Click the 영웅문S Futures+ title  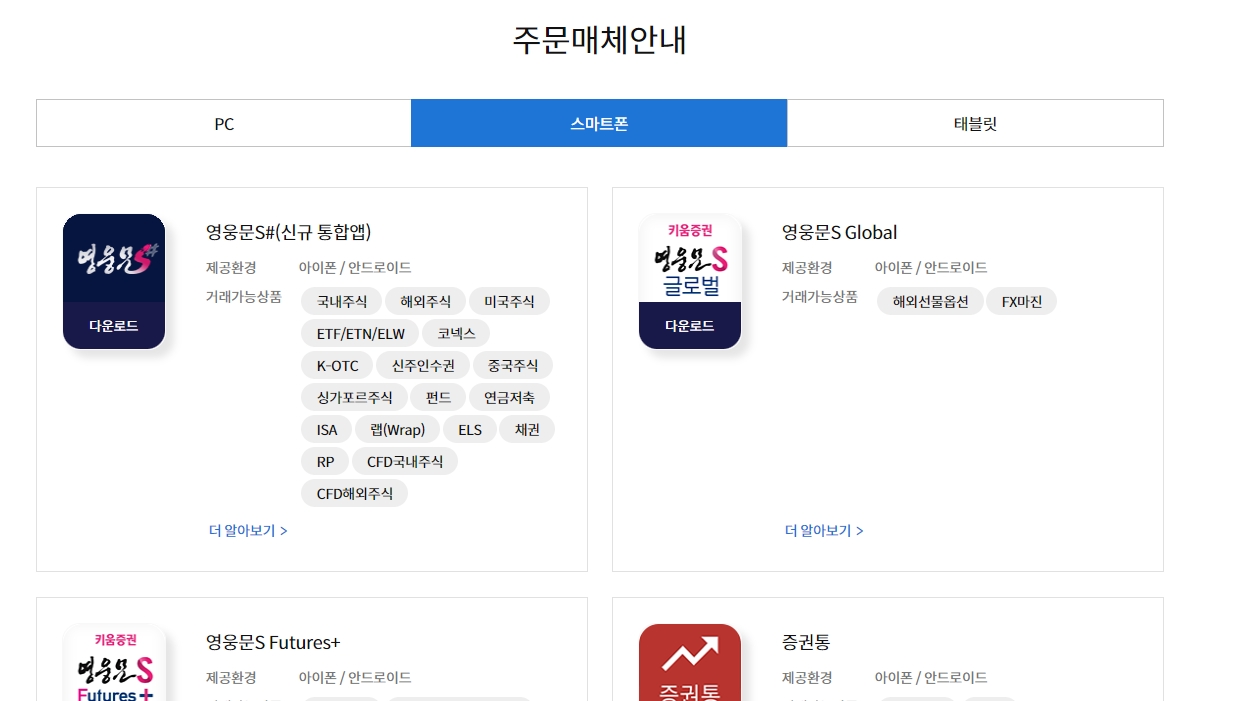coord(273,642)
